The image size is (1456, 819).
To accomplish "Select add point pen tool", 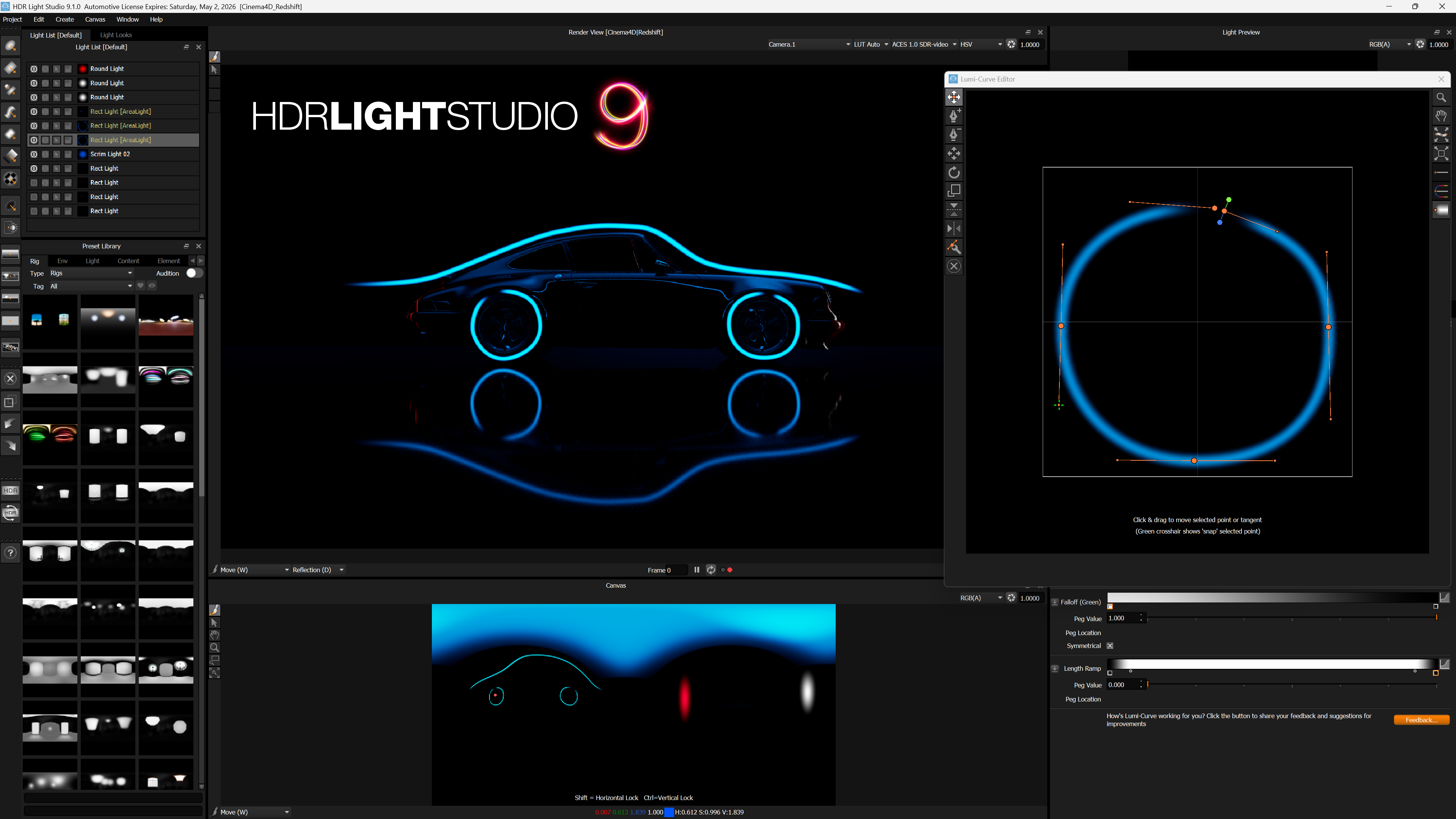I will point(954,116).
